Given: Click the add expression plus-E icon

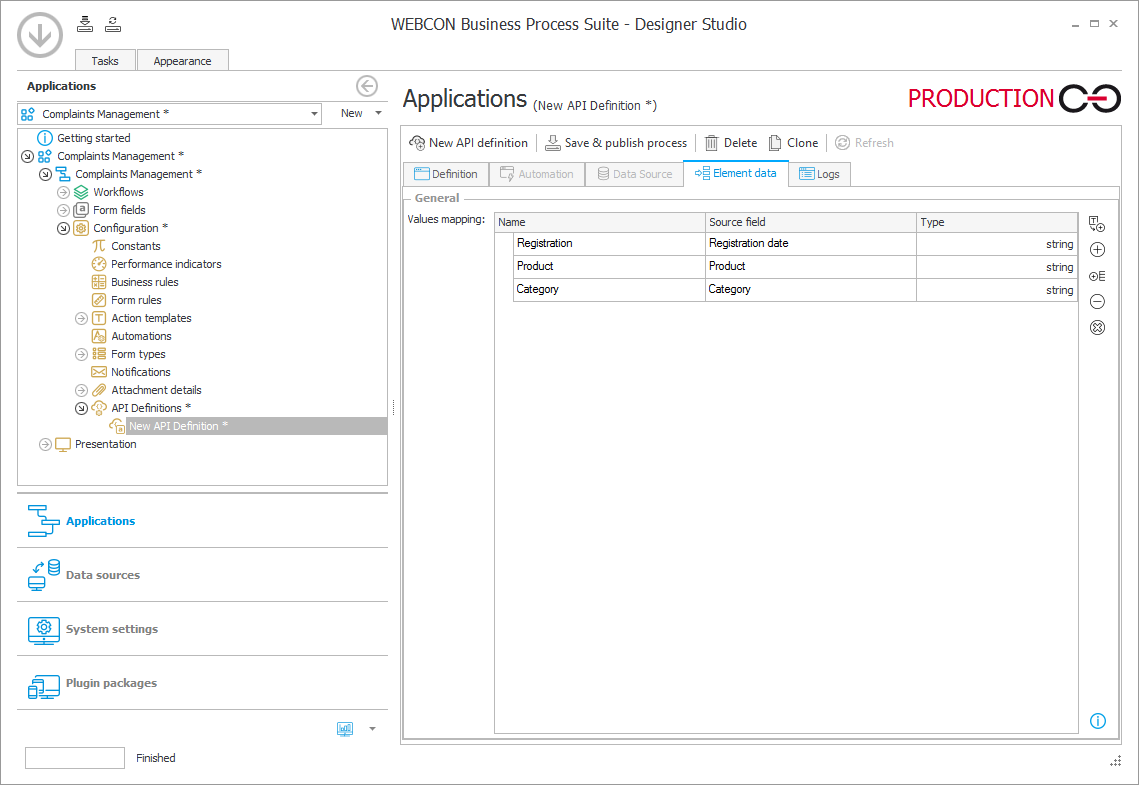Looking at the screenshot, I should [1098, 276].
